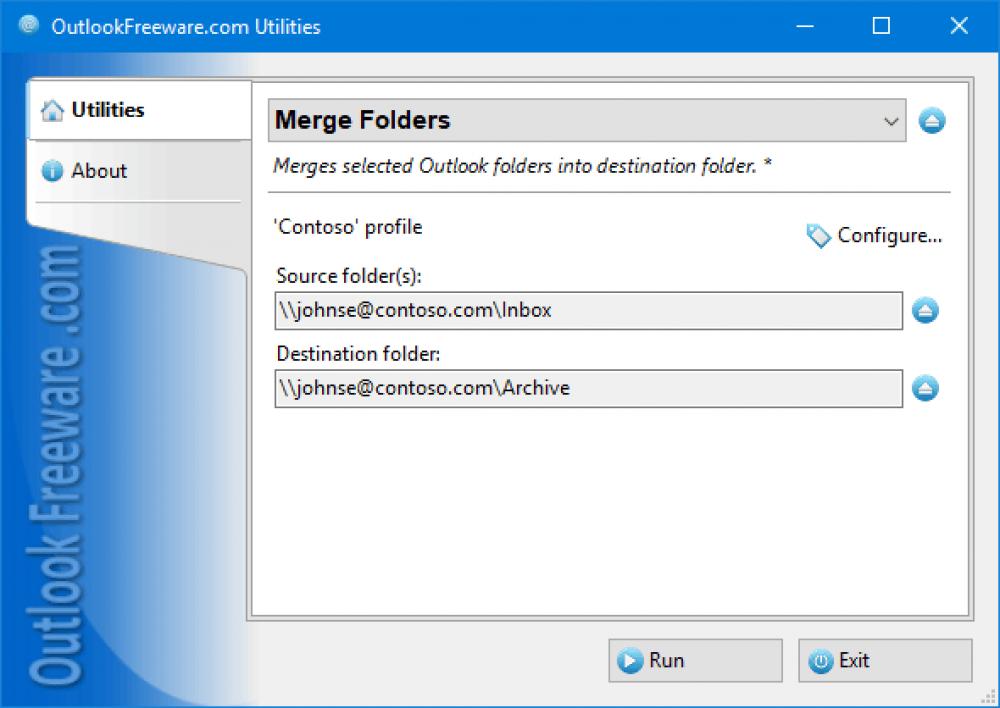Click the eject icon beside the Source folder field

925,310
